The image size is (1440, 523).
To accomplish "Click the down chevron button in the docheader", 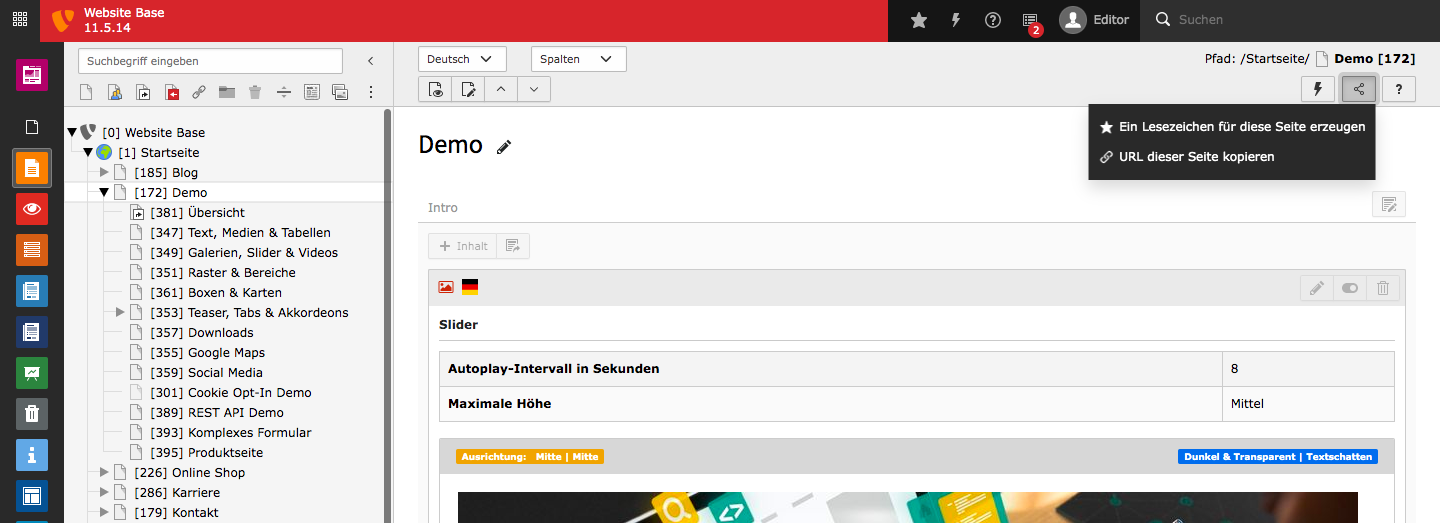I will coord(534,89).
